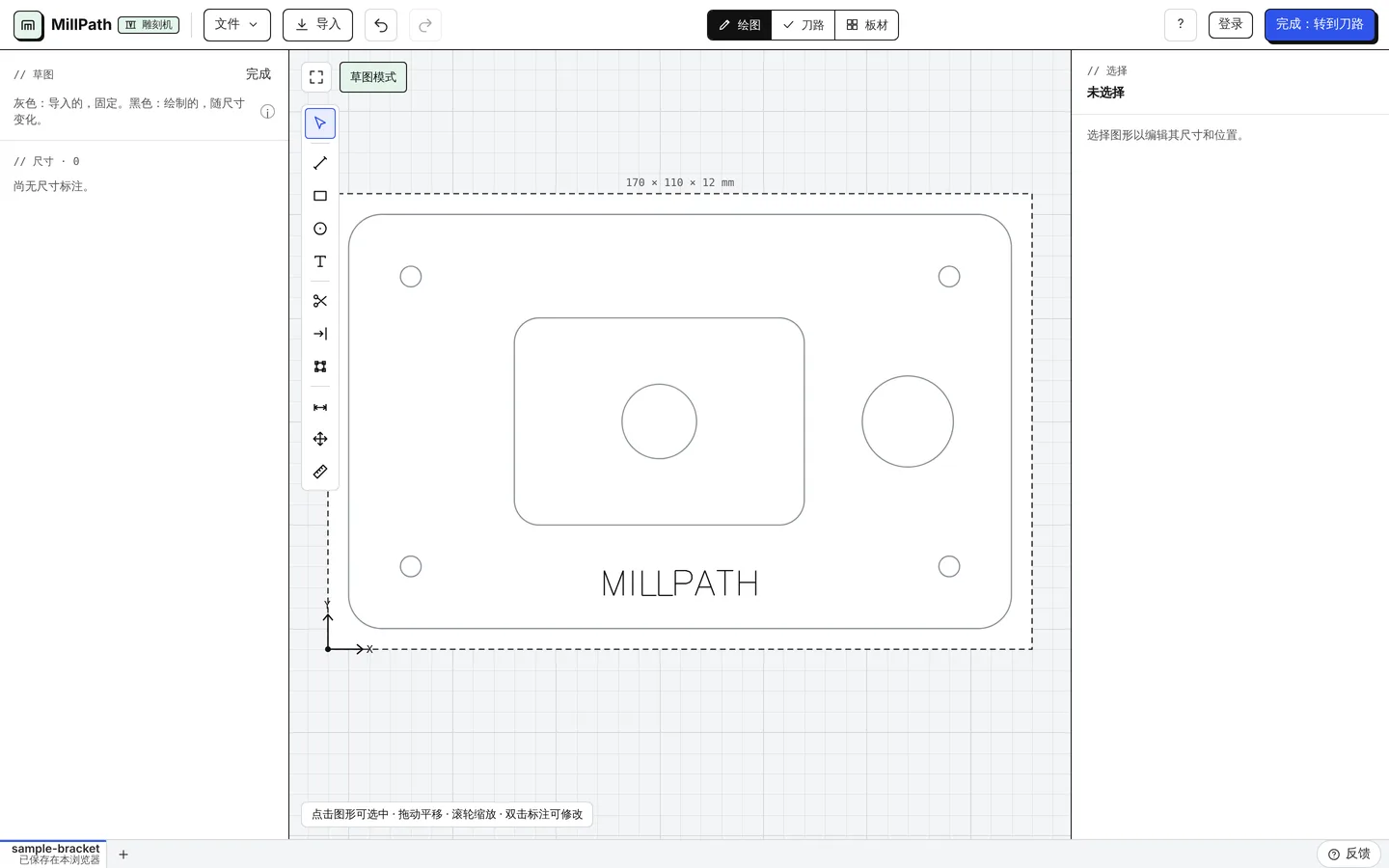Select the ruler measure tool
This screenshot has height=868, width=1389.
[320, 472]
